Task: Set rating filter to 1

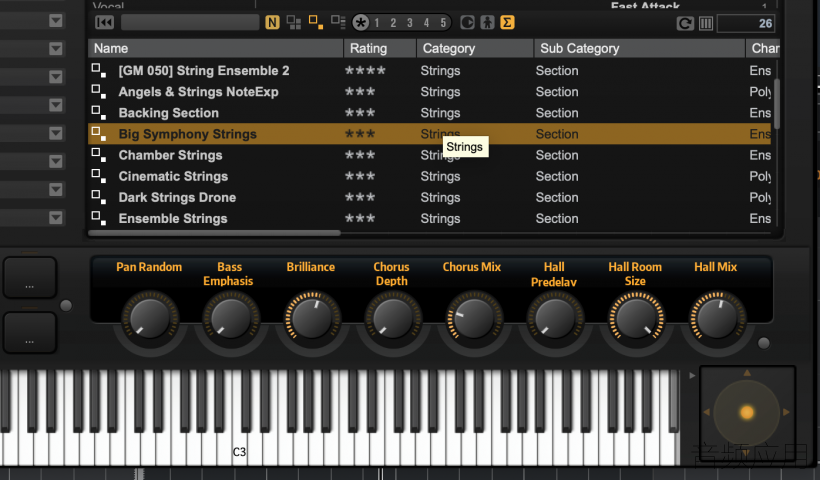Action: point(377,22)
